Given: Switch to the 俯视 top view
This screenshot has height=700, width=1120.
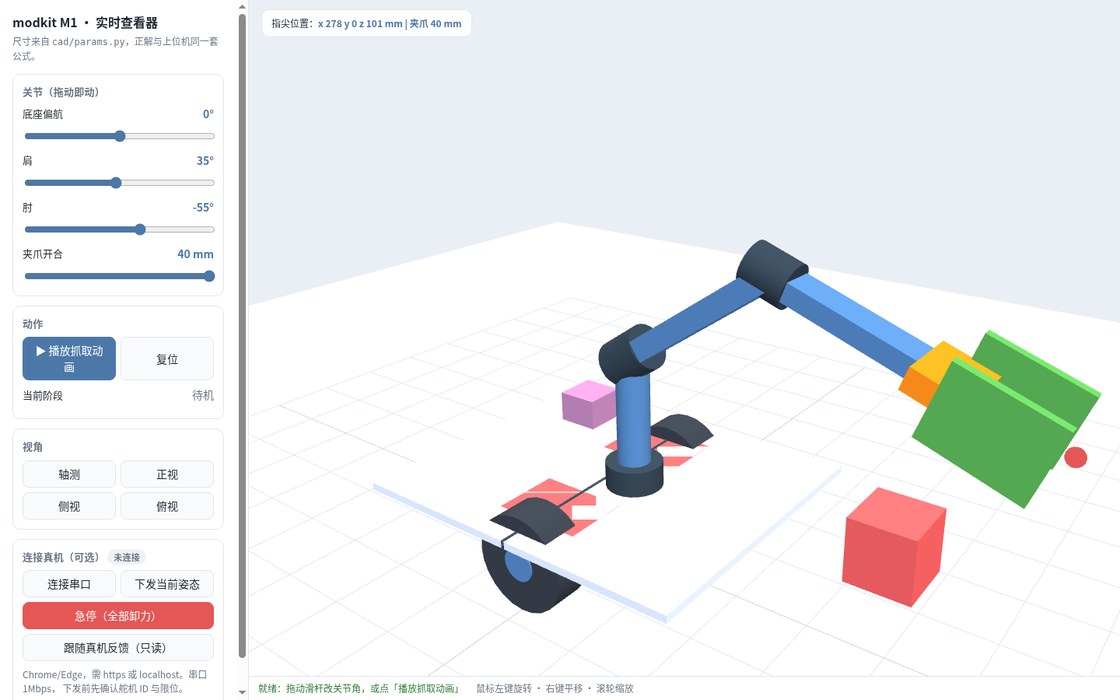Looking at the screenshot, I should click(x=167, y=506).
